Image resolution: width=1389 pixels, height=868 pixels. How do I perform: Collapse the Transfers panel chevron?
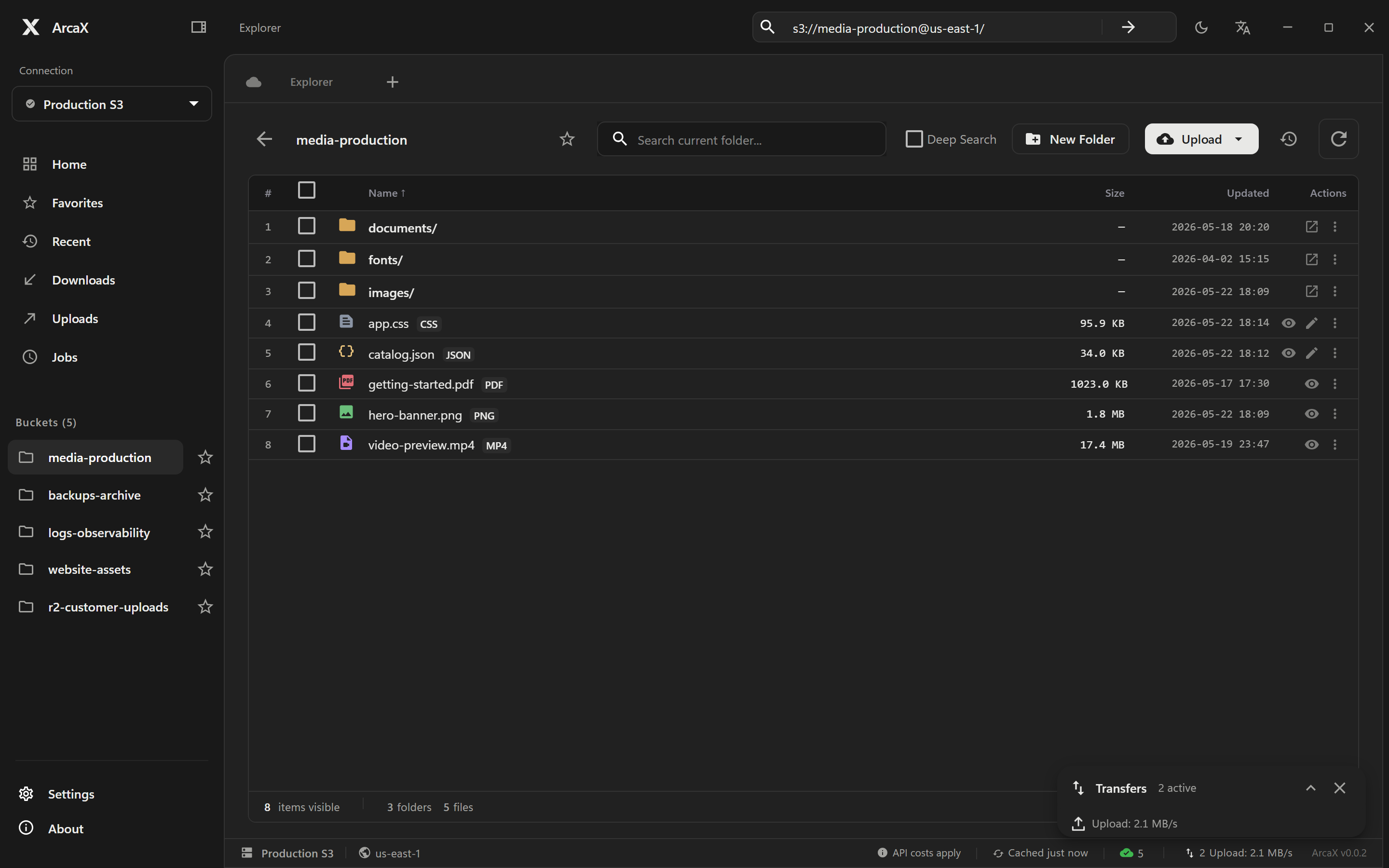click(1310, 788)
